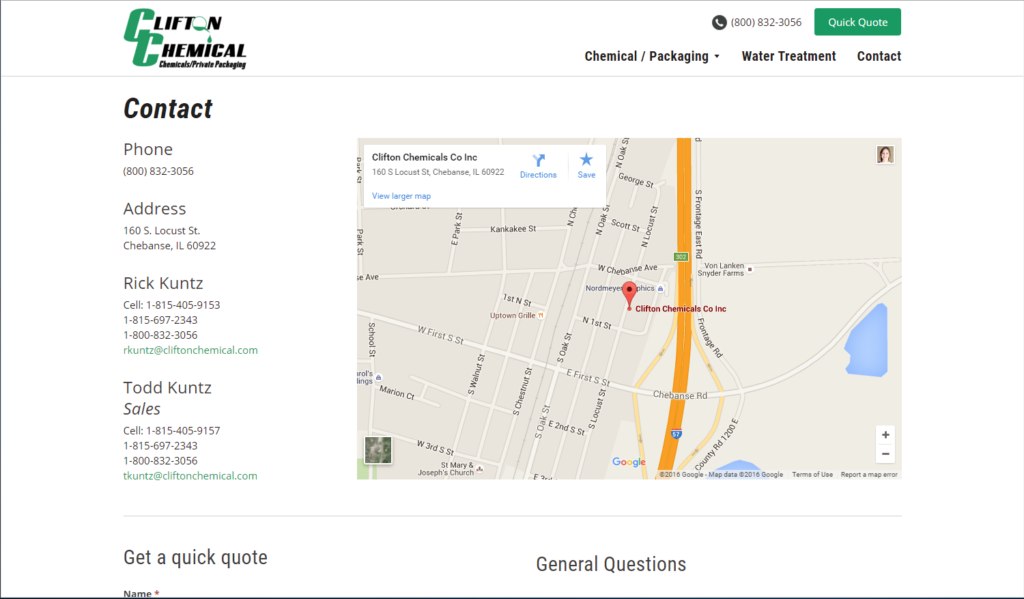The width and height of the screenshot is (1024, 599).
Task: Click the Chebanse, IL 60922 address line
Action: pyautogui.click(x=170, y=246)
